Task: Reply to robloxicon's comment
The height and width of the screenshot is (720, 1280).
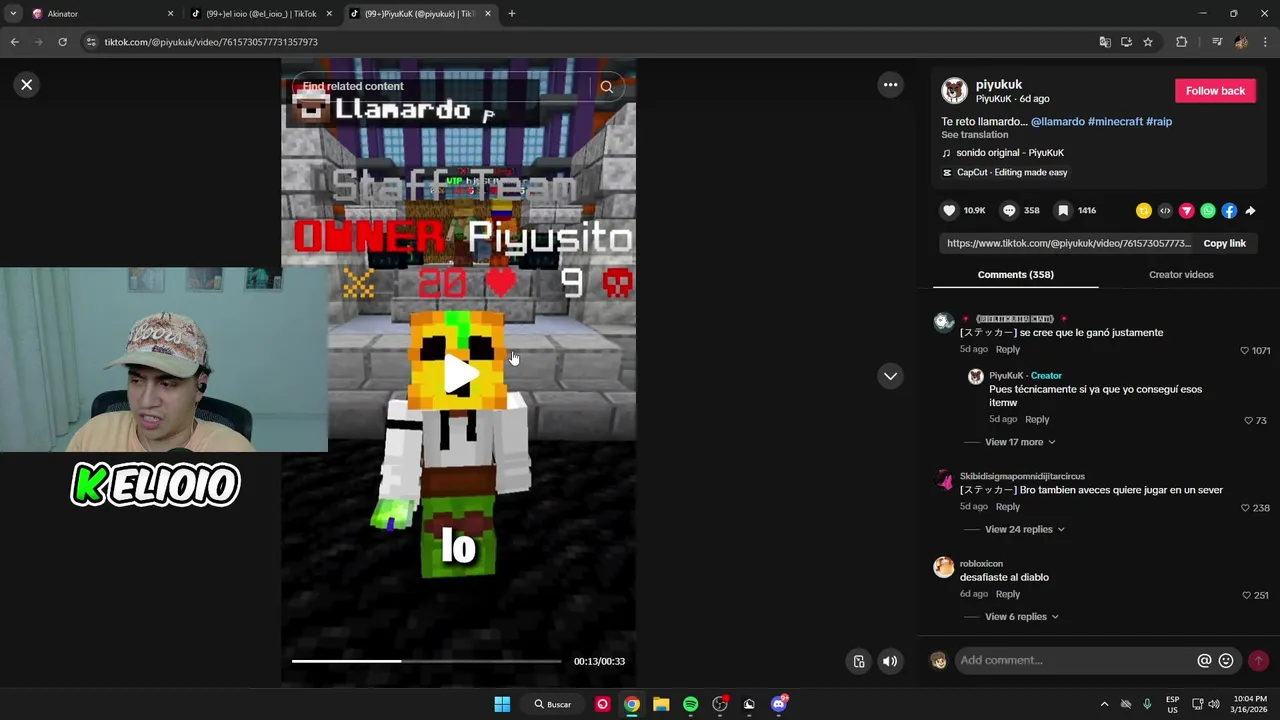Action: (1007, 594)
